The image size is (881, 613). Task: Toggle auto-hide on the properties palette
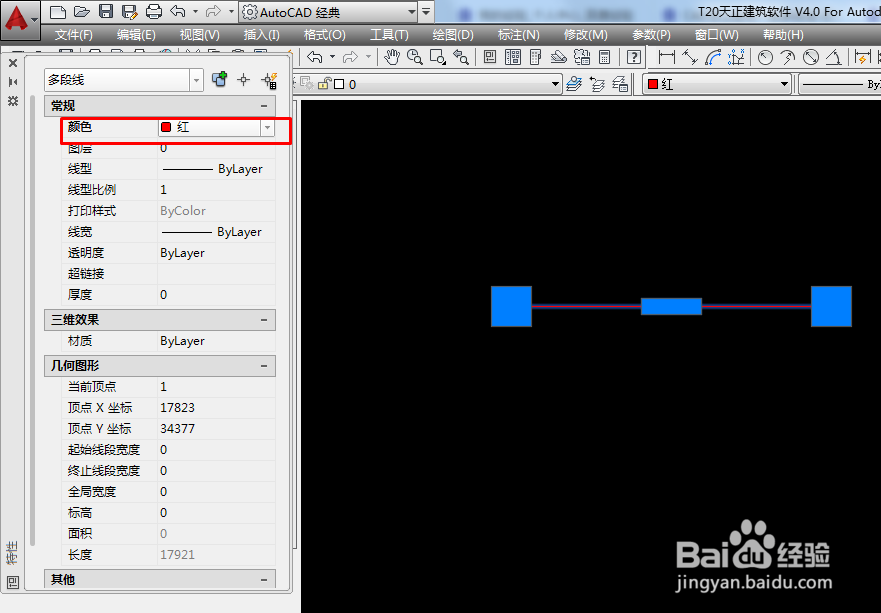(13, 82)
